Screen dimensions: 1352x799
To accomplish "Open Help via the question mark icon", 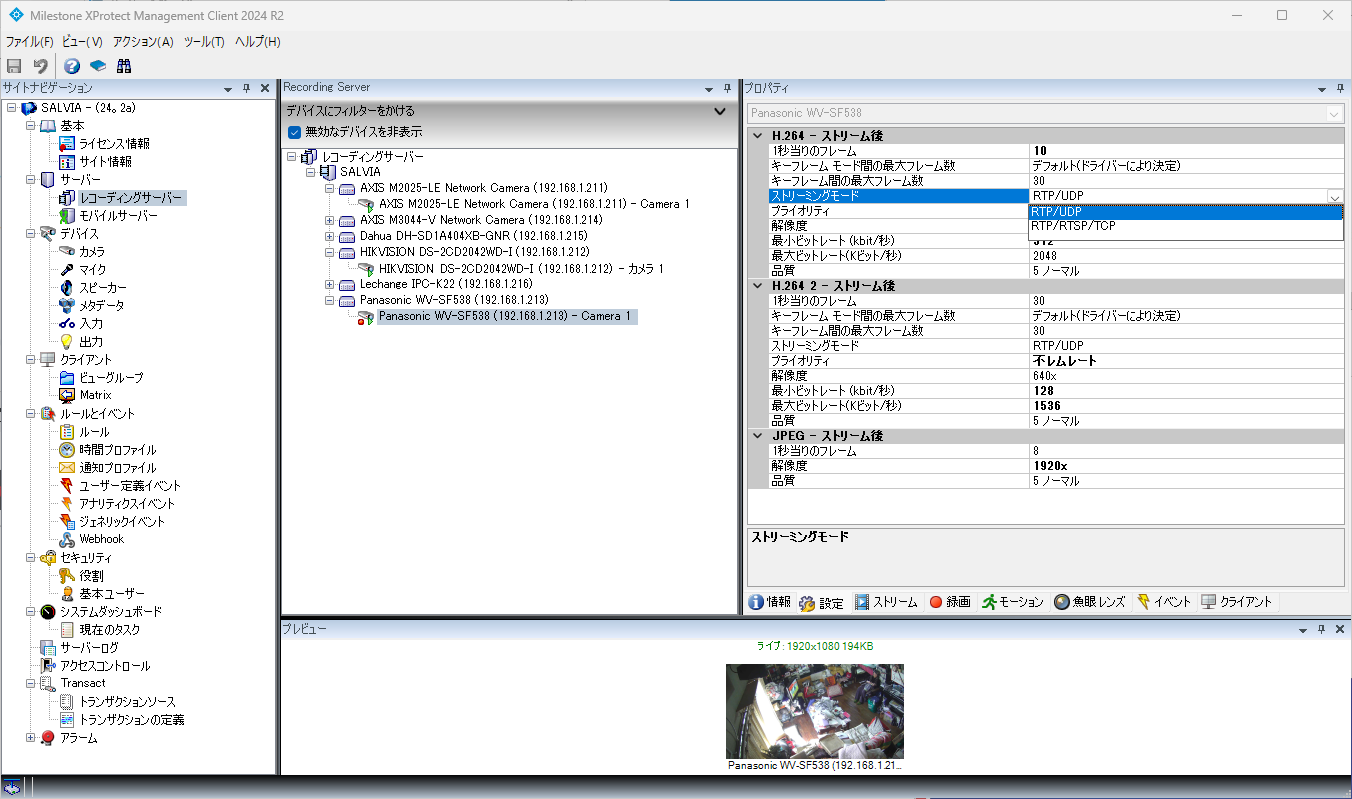I will [72, 66].
